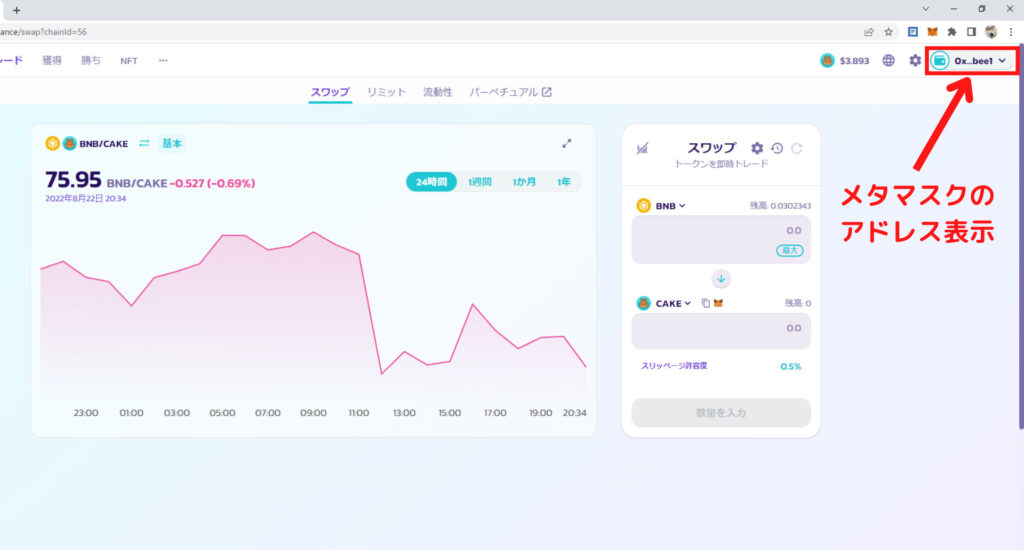Select the 1か月 chart range

click(524, 182)
